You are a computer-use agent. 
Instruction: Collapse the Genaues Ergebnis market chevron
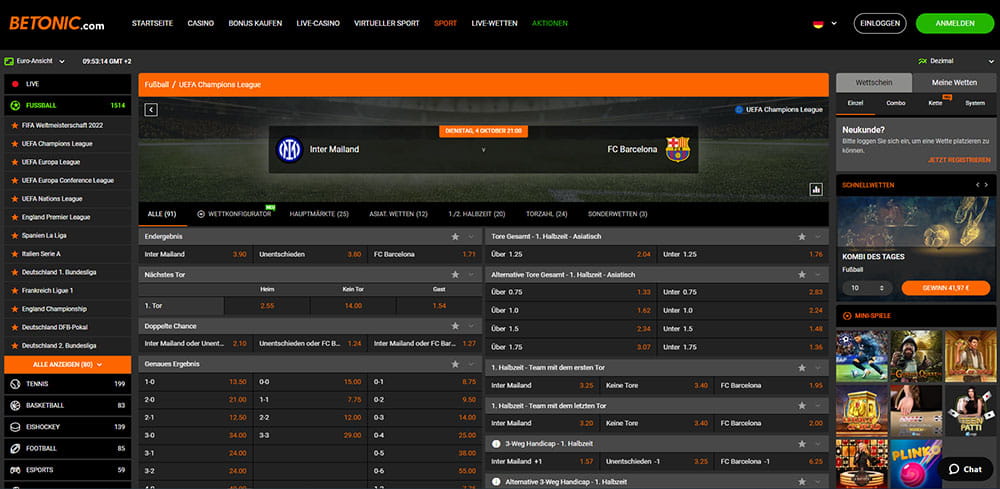click(x=471, y=364)
